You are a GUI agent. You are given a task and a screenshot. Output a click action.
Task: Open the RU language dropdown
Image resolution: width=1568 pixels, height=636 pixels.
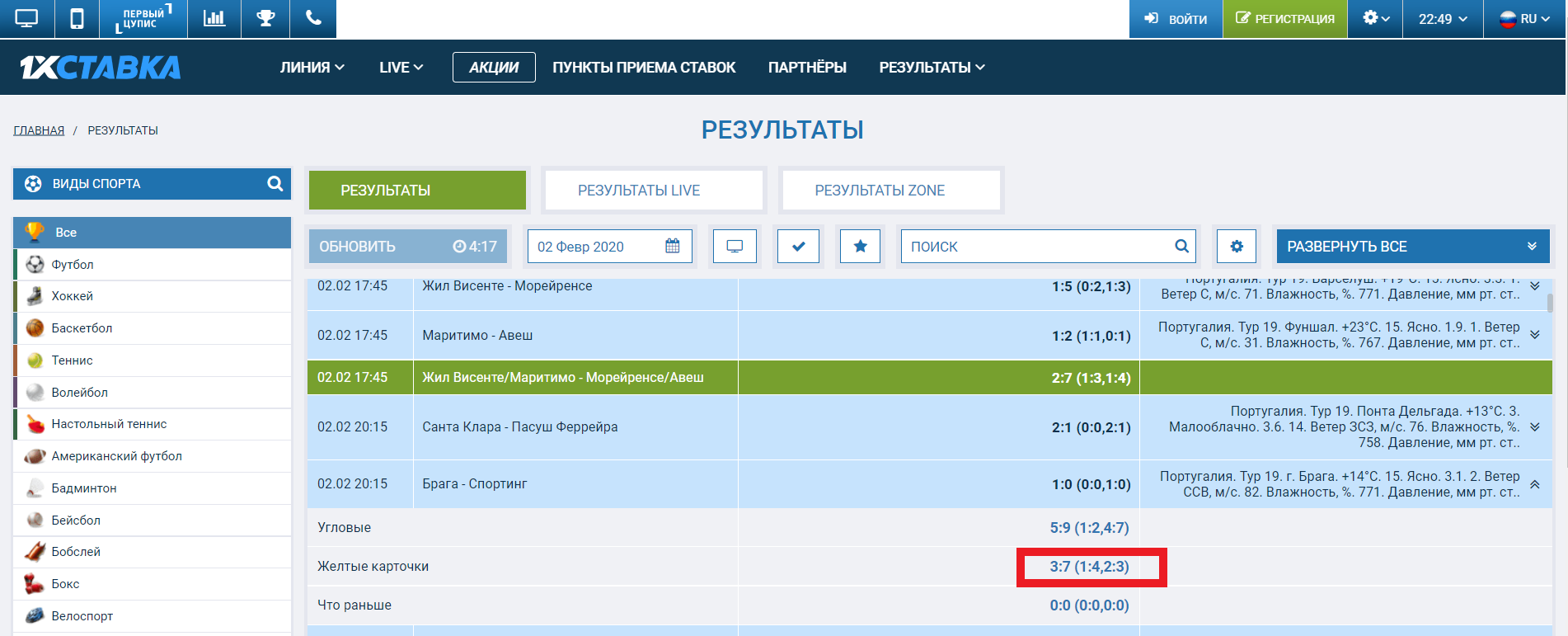(1524, 19)
